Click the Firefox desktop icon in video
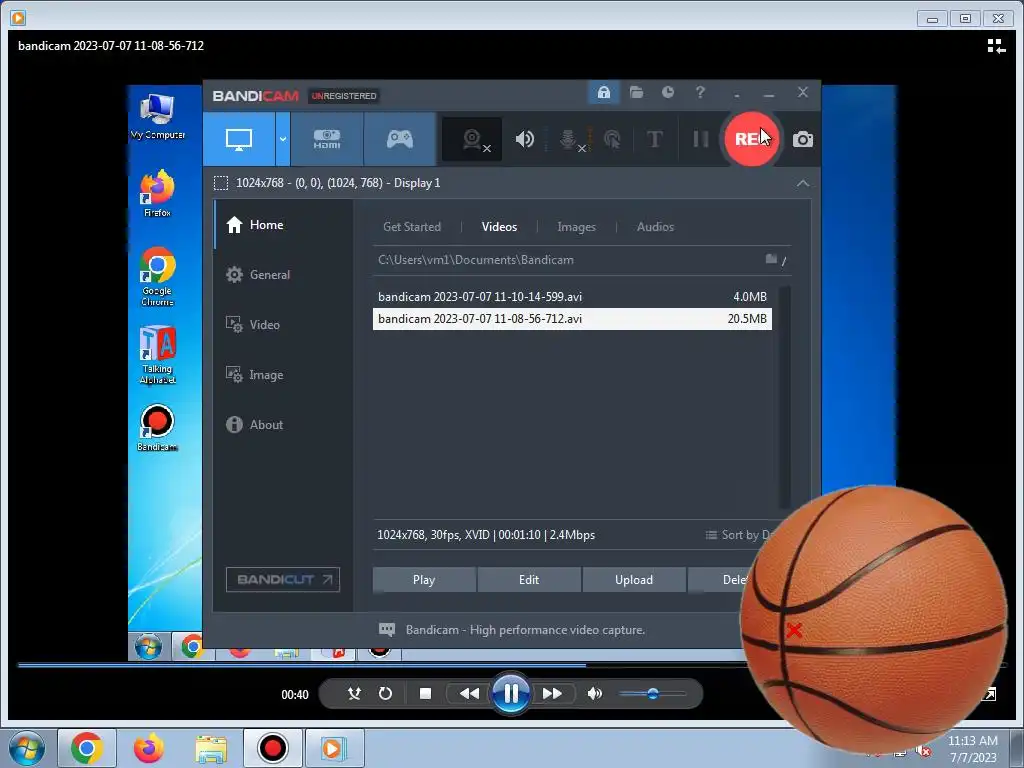1024x768 pixels. 157,193
